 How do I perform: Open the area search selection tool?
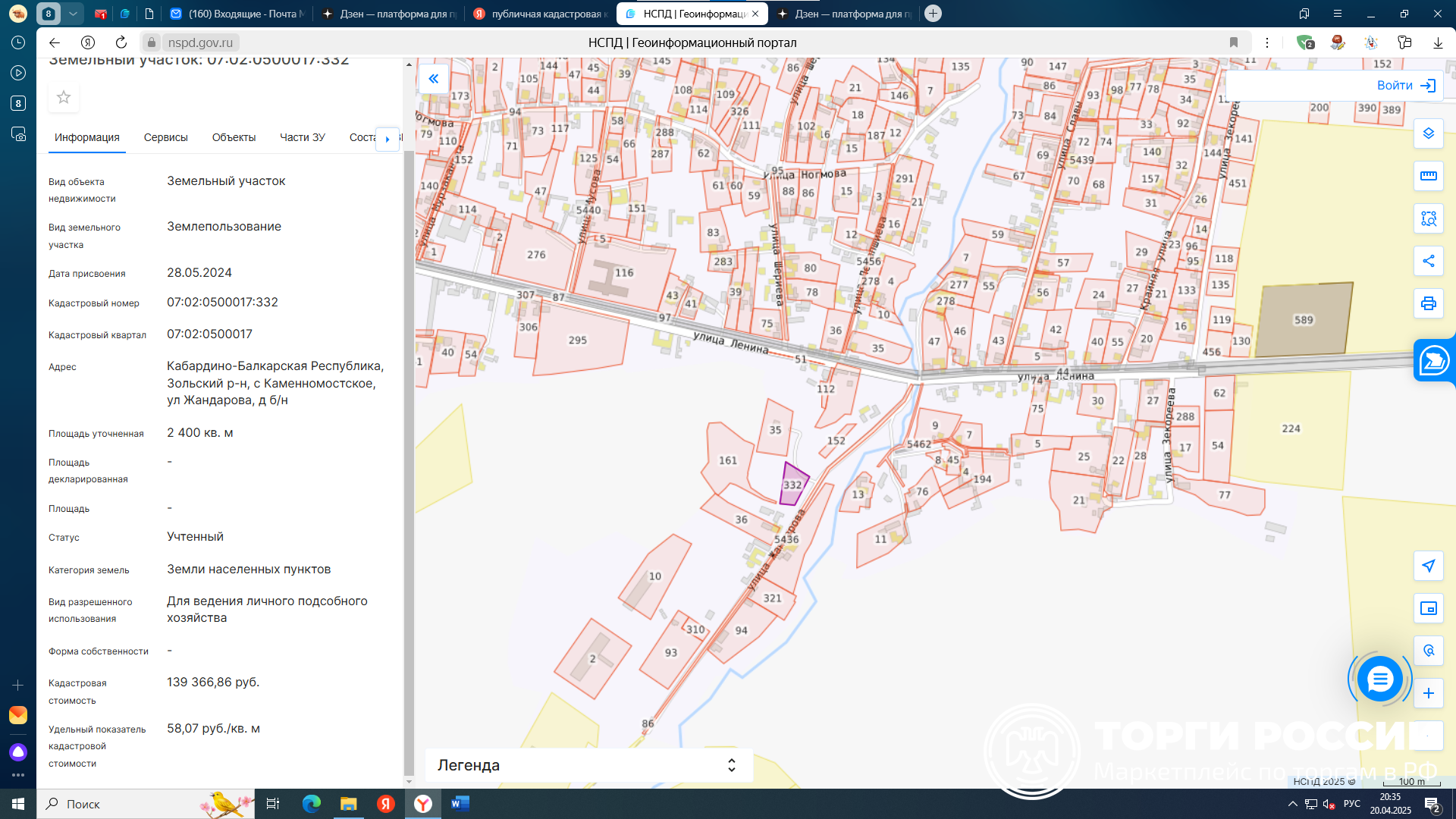pyautogui.click(x=1429, y=218)
